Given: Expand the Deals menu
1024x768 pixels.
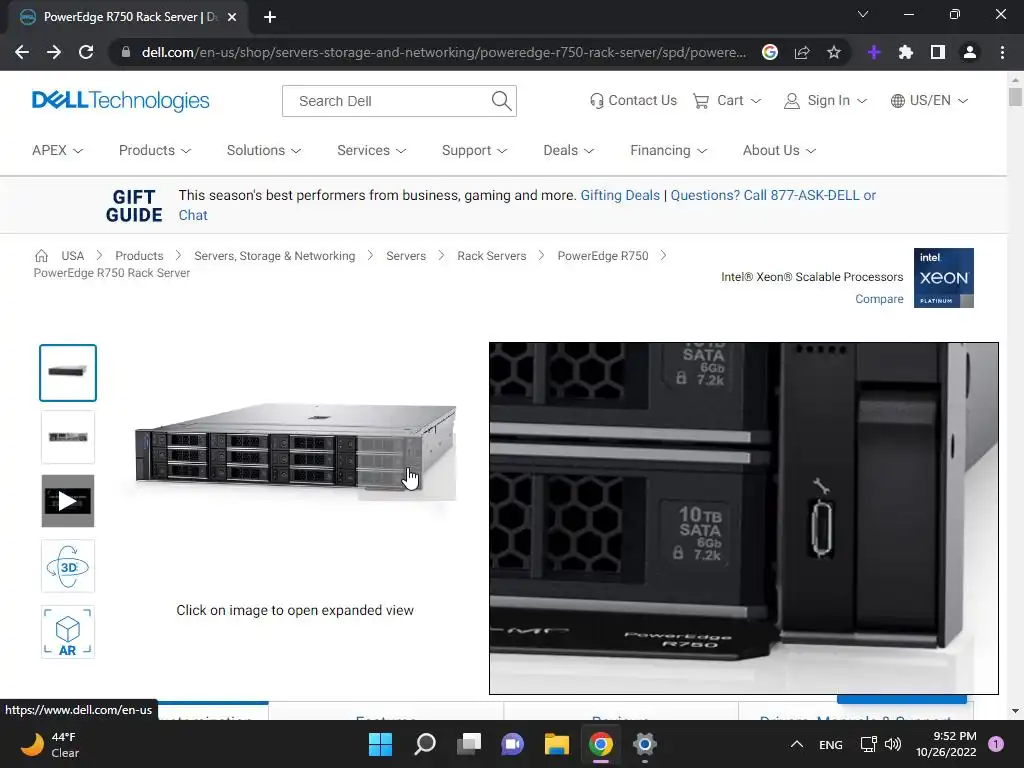Looking at the screenshot, I should (x=568, y=150).
